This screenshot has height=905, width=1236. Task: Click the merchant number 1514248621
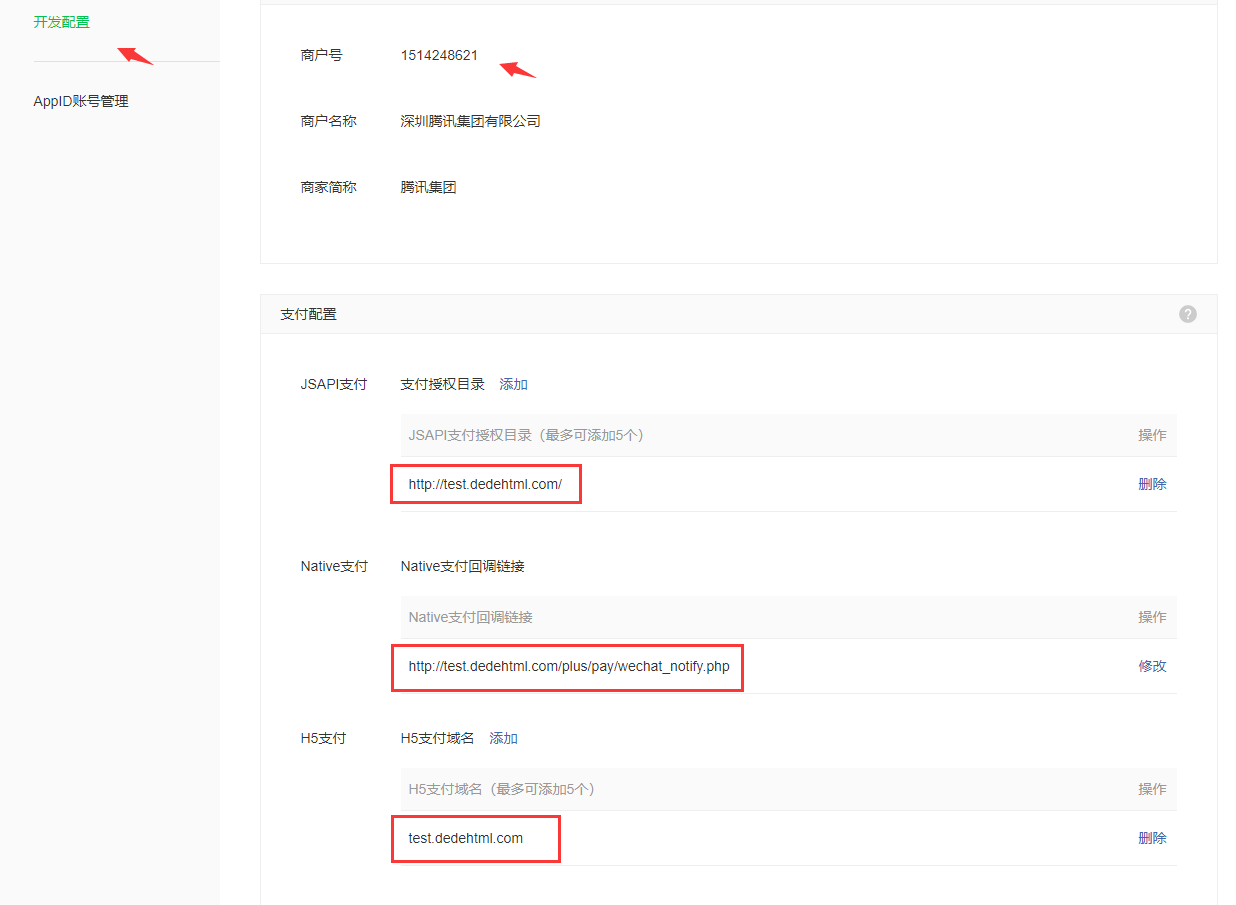click(x=439, y=55)
